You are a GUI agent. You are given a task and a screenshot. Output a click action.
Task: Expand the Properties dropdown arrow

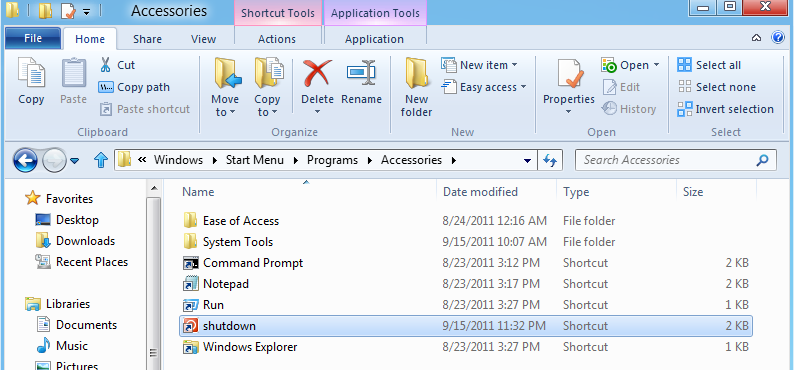(x=568, y=112)
